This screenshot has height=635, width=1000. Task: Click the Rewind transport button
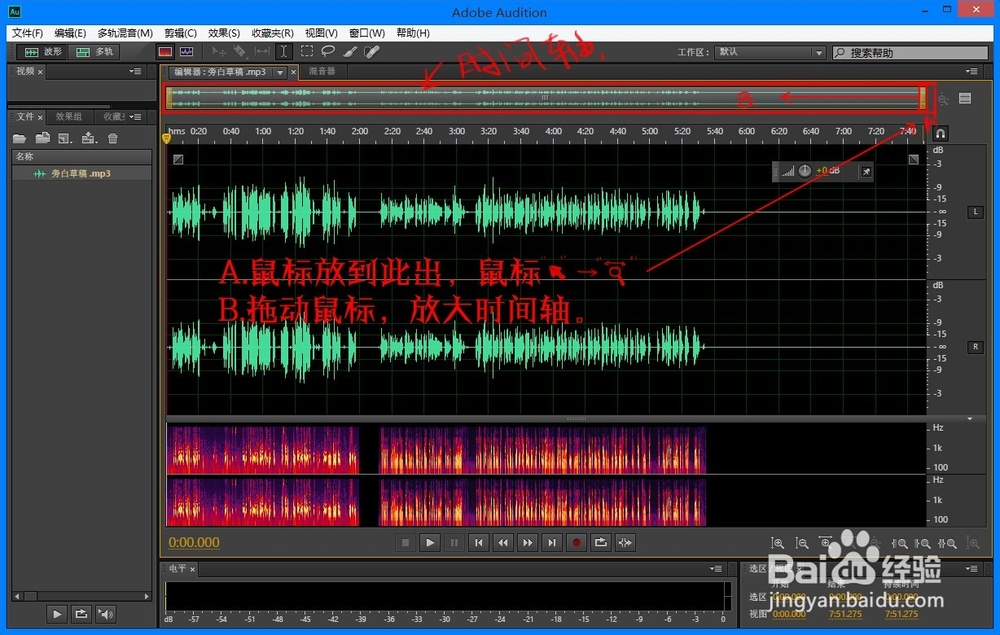503,543
